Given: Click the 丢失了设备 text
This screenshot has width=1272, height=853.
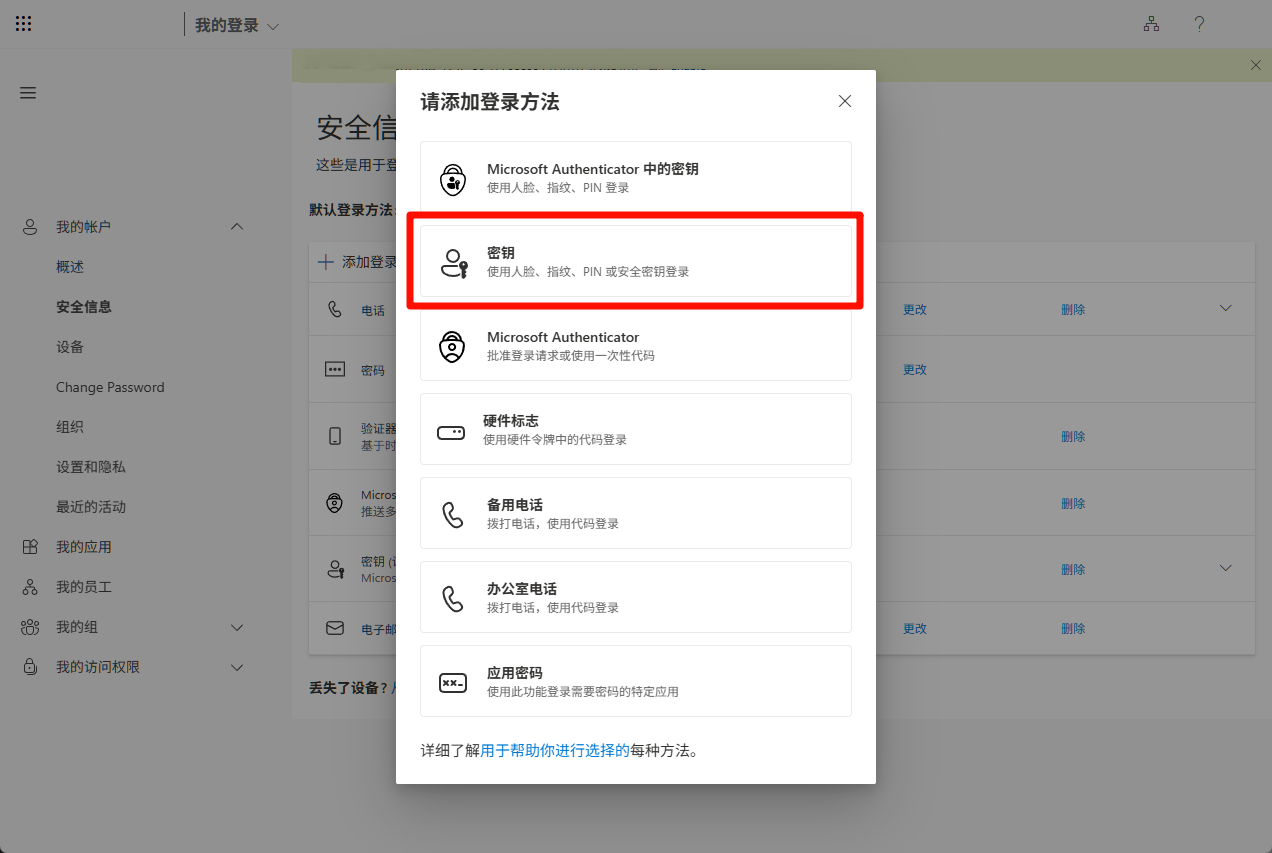Looking at the screenshot, I should (x=348, y=688).
